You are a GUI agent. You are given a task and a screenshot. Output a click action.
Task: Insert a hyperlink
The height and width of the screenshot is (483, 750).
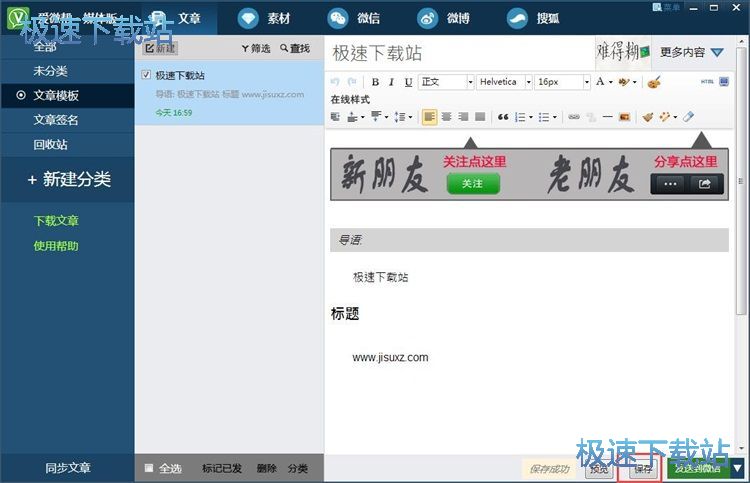click(574, 117)
